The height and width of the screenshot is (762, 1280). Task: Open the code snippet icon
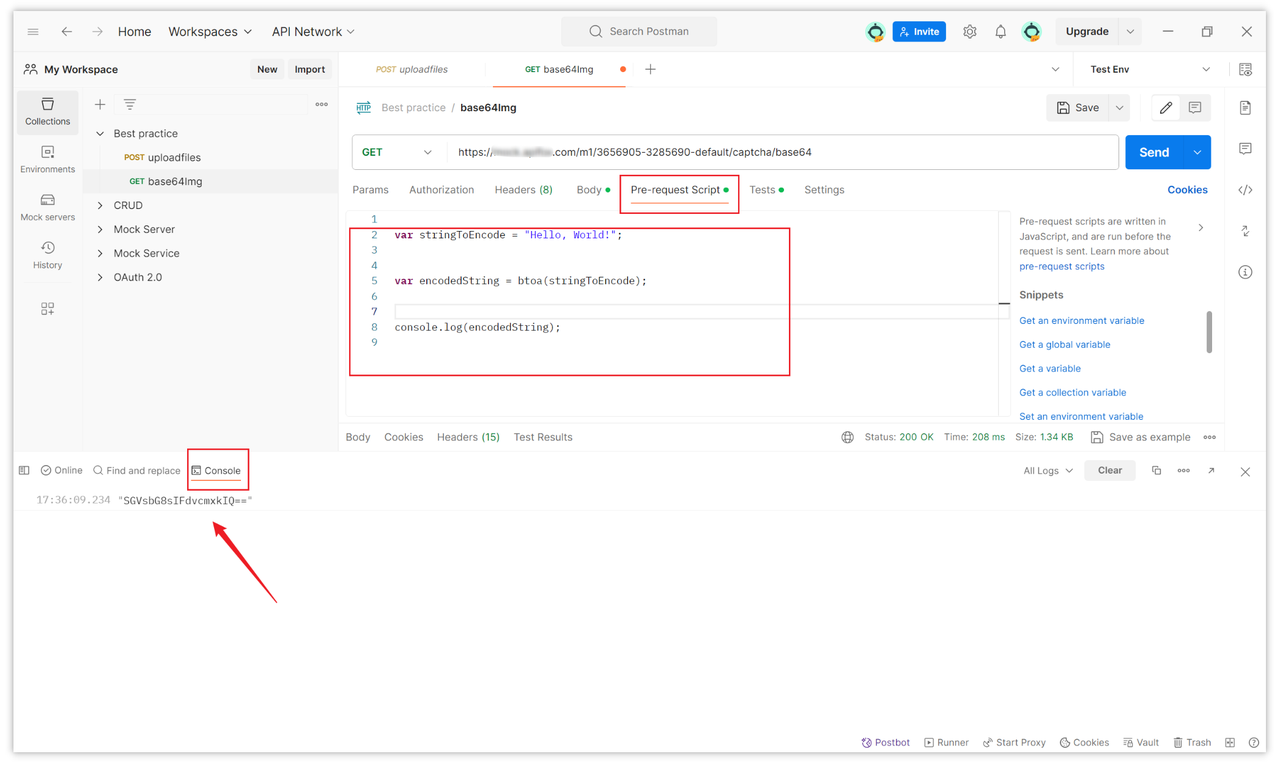[1245, 189]
